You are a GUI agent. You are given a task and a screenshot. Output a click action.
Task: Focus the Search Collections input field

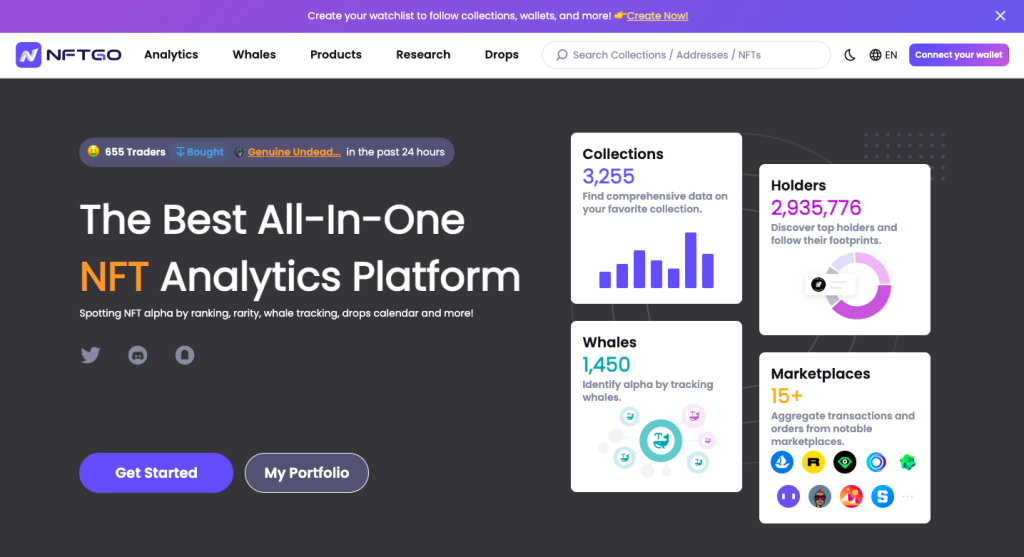[690, 55]
